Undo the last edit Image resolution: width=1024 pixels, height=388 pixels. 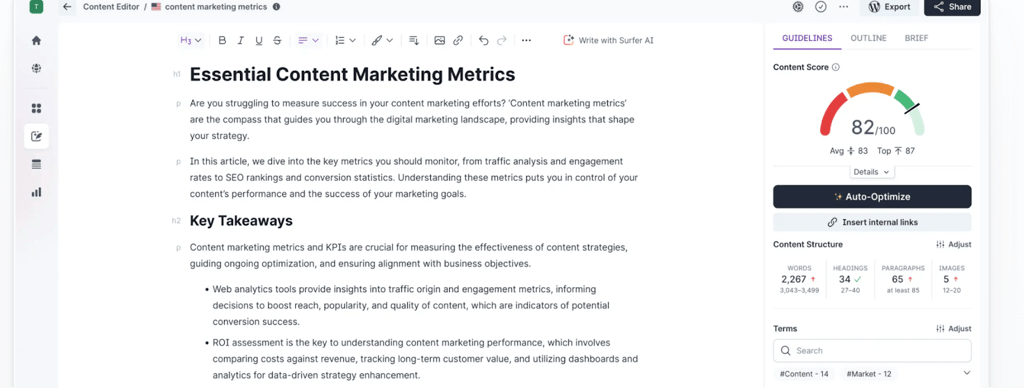coord(483,40)
